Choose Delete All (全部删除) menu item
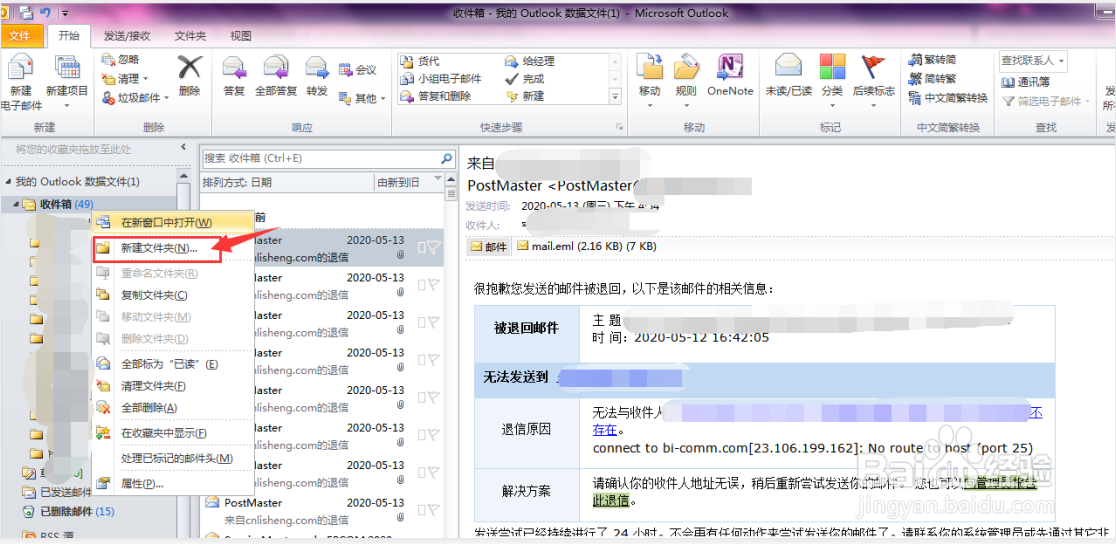The height and width of the screenshot is (544, 1116). point(174,408)
